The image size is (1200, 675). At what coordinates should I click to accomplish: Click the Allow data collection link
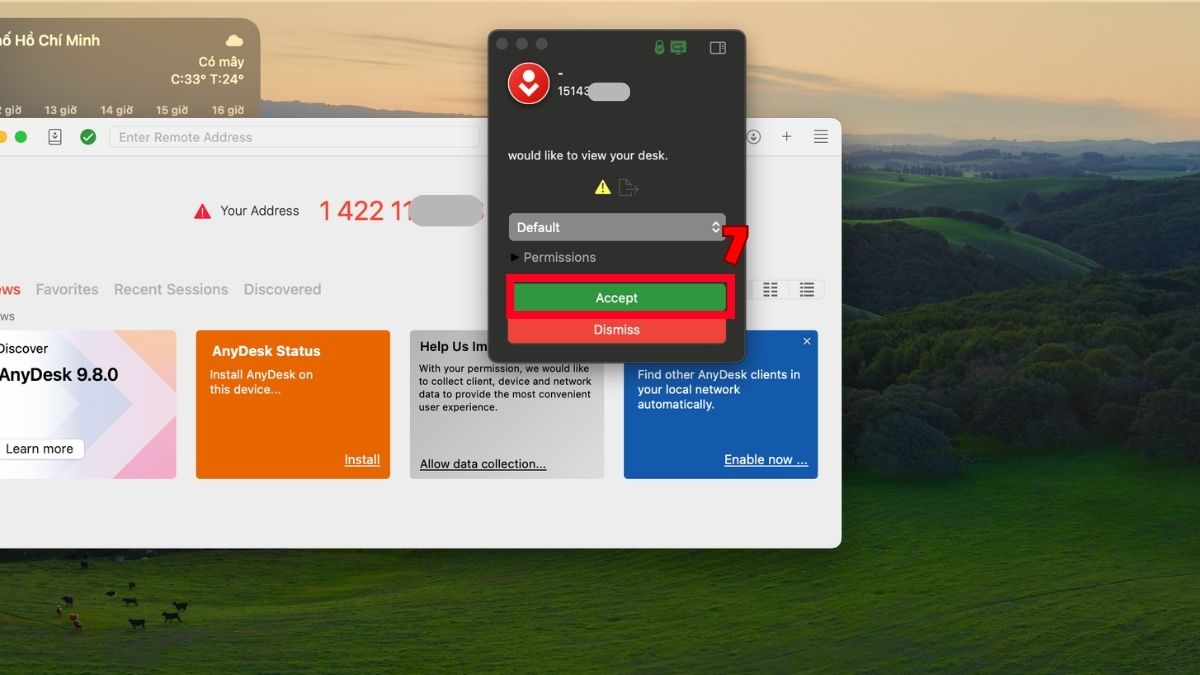483,464
